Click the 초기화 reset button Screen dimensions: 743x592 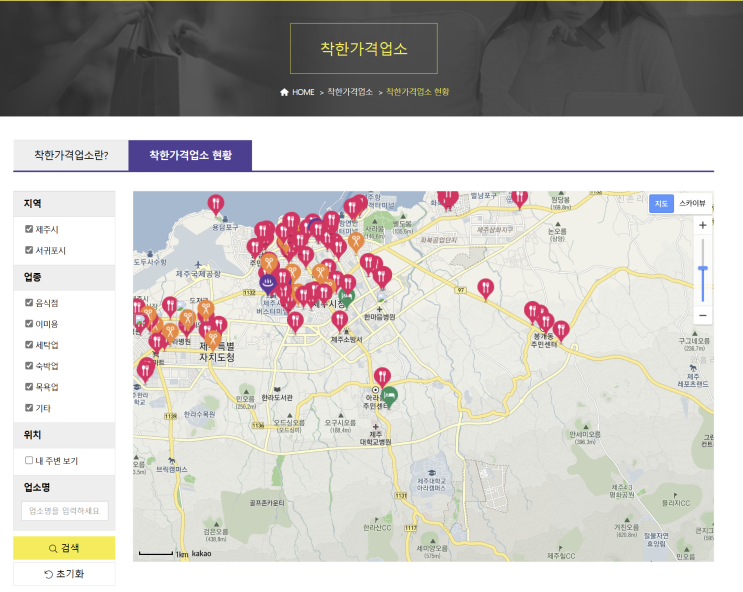pyautogui.click(x=64, y=574)
